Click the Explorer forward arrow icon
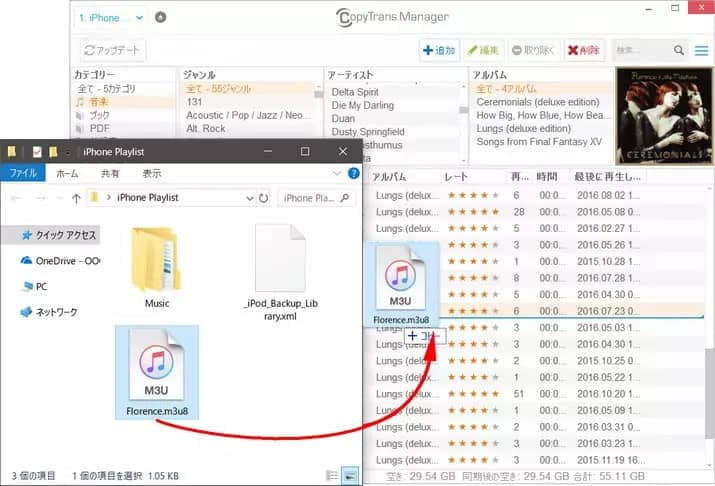Image resolution: width=715 pixels, height=486 pixels. click(x=41, y=198)
